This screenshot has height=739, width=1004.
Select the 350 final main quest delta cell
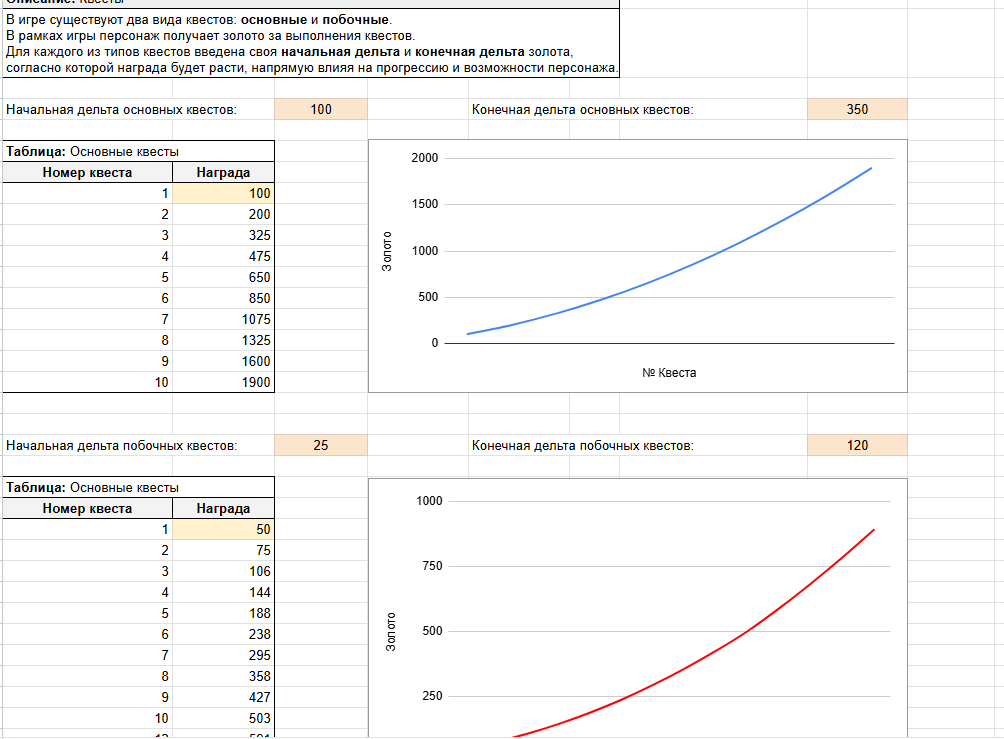[857, 109]
